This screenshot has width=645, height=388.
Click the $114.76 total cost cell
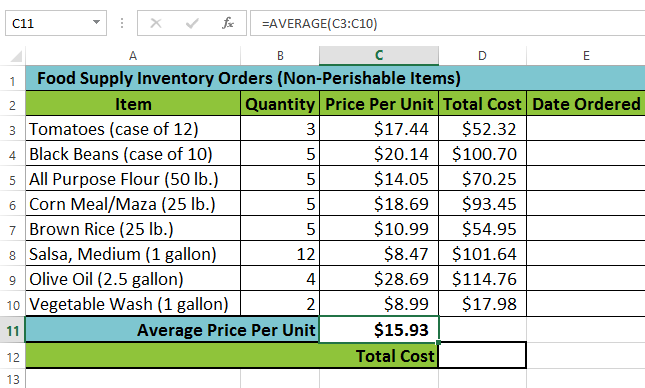pyautogui.click(x=483, y=279)
